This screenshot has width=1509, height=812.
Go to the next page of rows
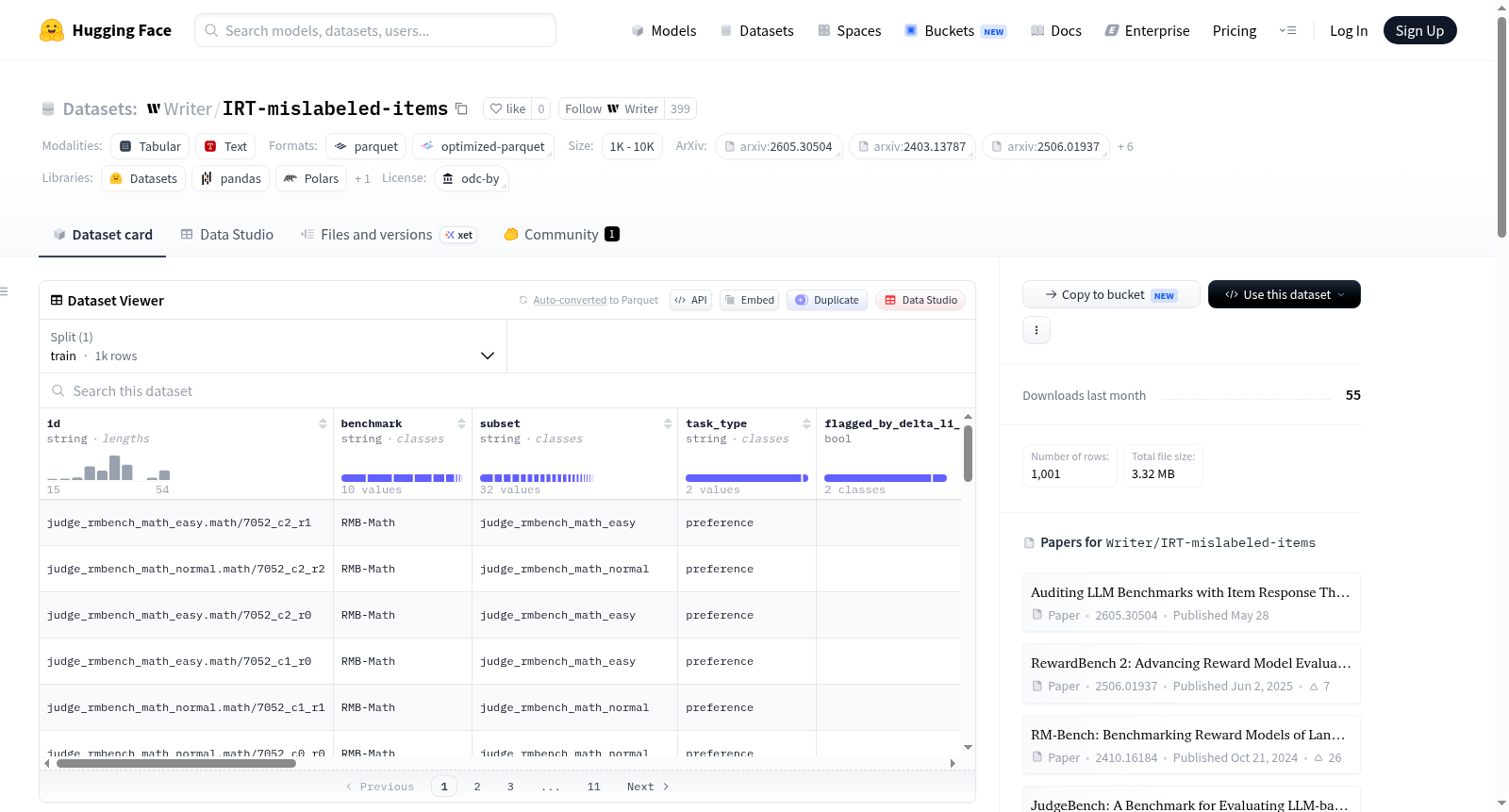(647, 787)
